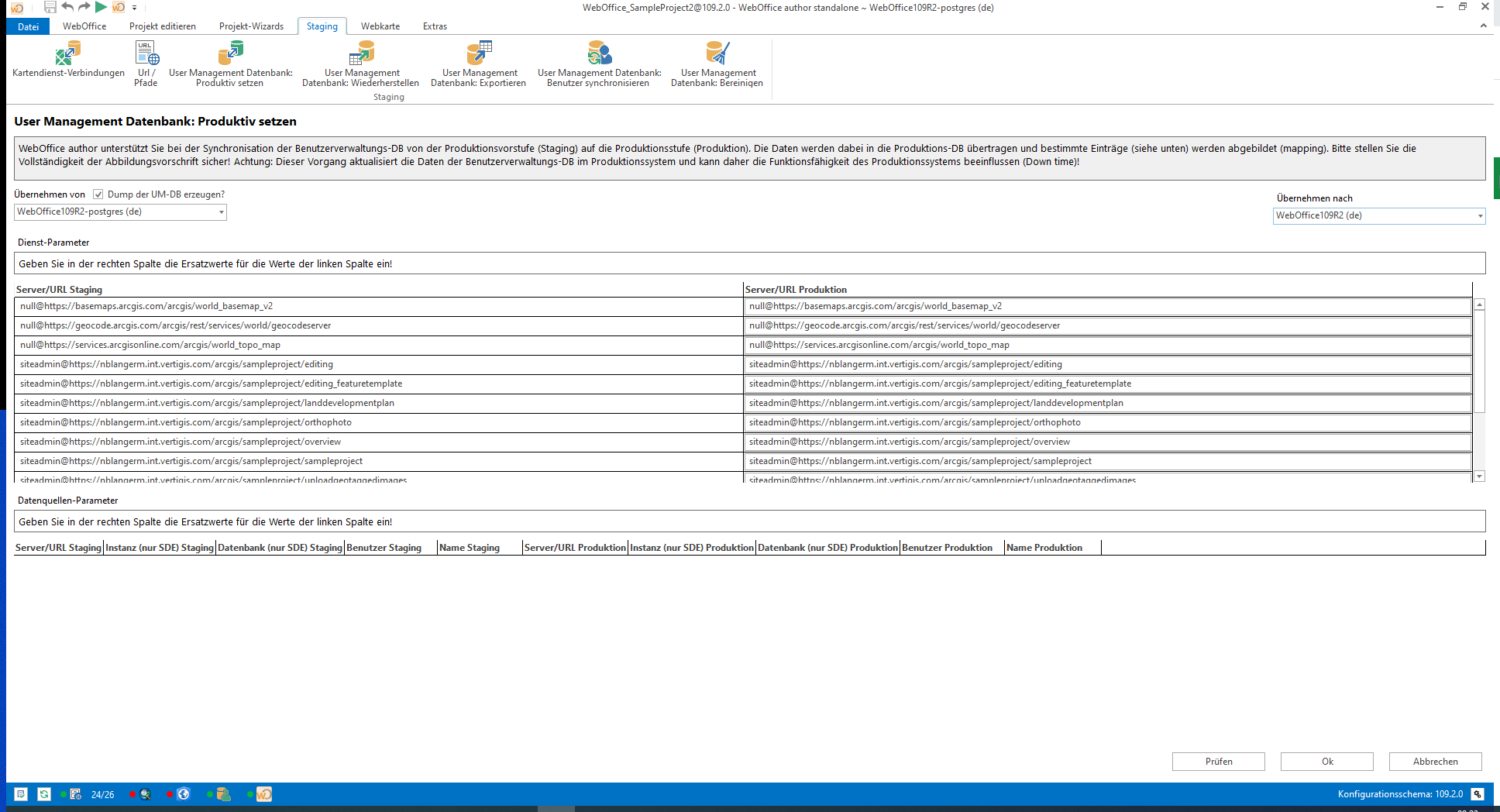
Task: Open the Projekt-Wizards tab
Action: point(252,26)
